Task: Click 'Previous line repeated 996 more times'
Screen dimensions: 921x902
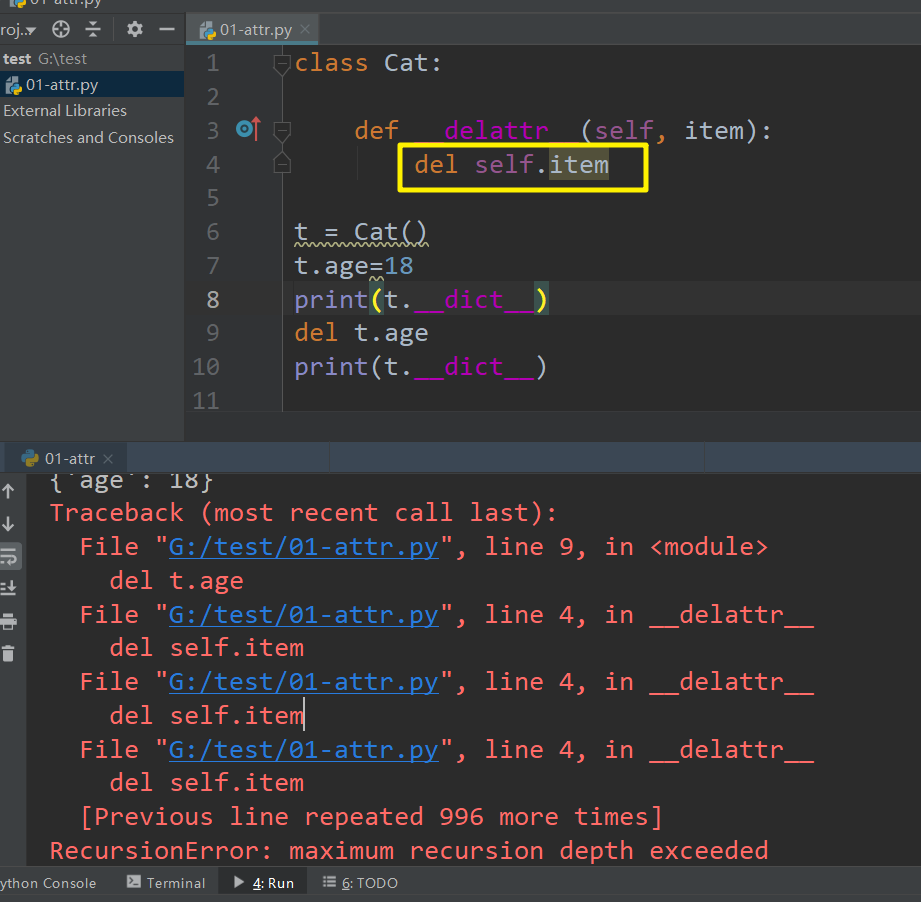Action: pyautogui.click(x=371, y=817)
